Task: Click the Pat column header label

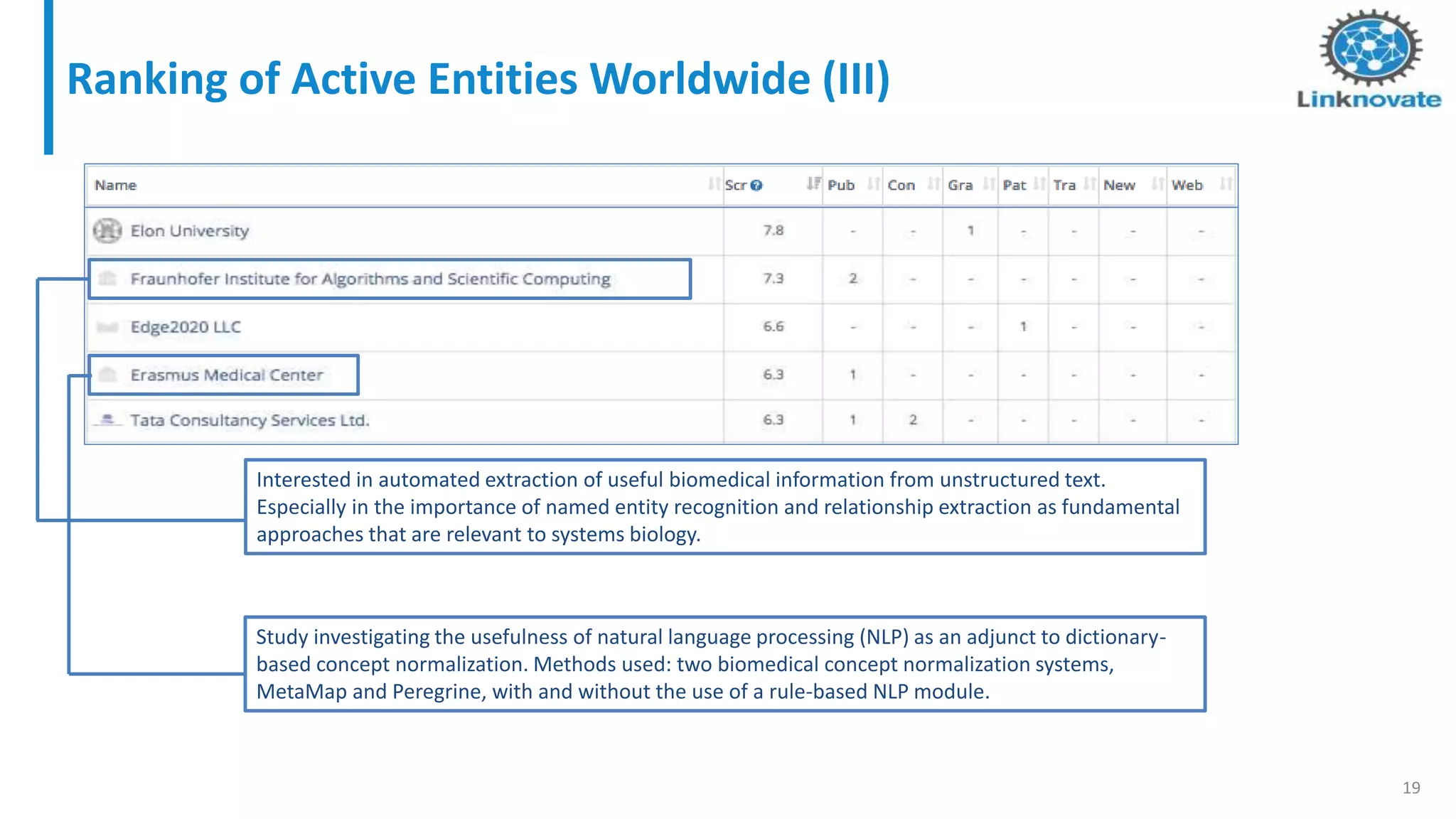Action: tap(1015, 186)
